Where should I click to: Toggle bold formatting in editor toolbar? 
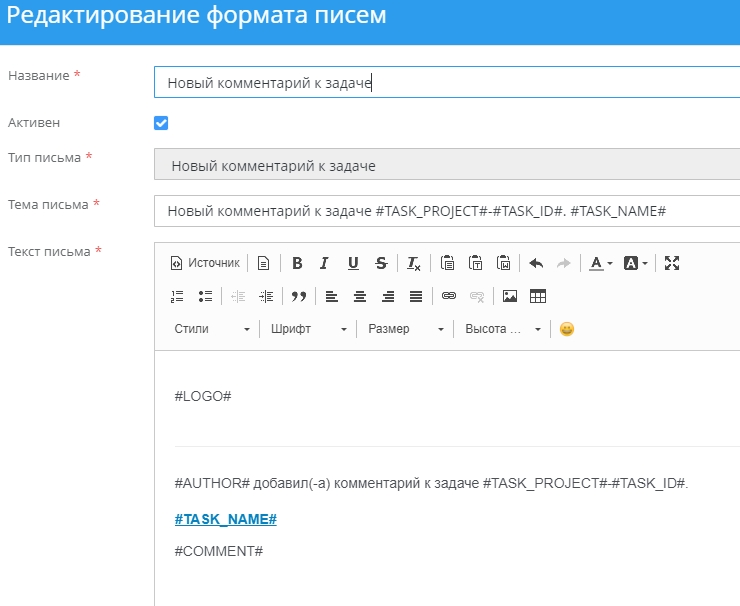click(x=297, y=263)
